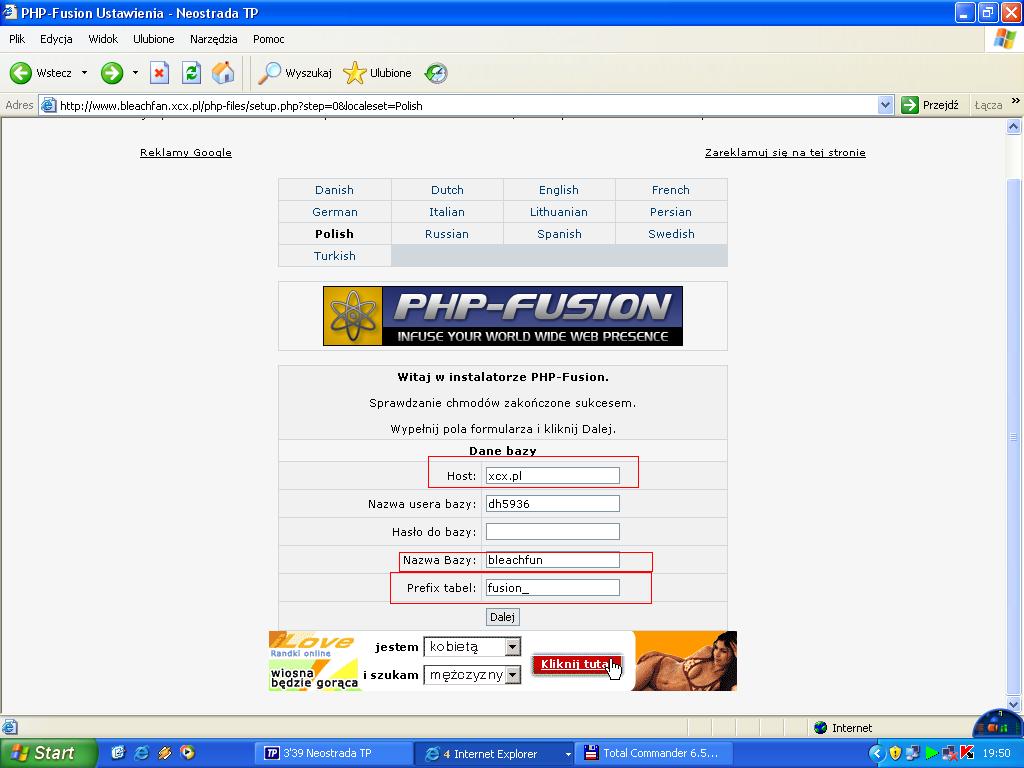Open Ulubione favorites star
The width and height of the screenshot is (1024, 768).
[355, 73]
